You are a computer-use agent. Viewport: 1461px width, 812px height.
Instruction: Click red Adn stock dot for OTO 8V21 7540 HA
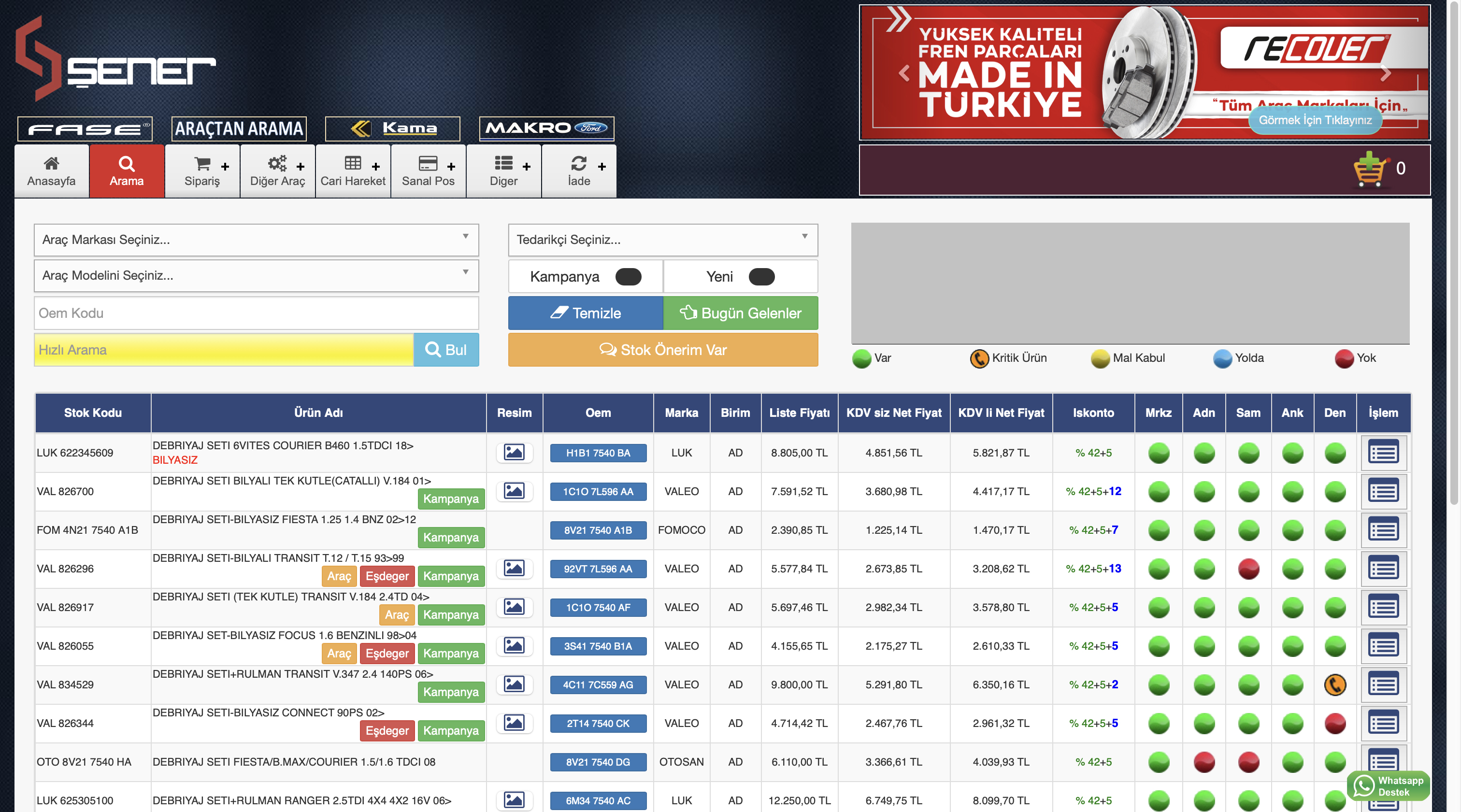(x=1203, y=762)
